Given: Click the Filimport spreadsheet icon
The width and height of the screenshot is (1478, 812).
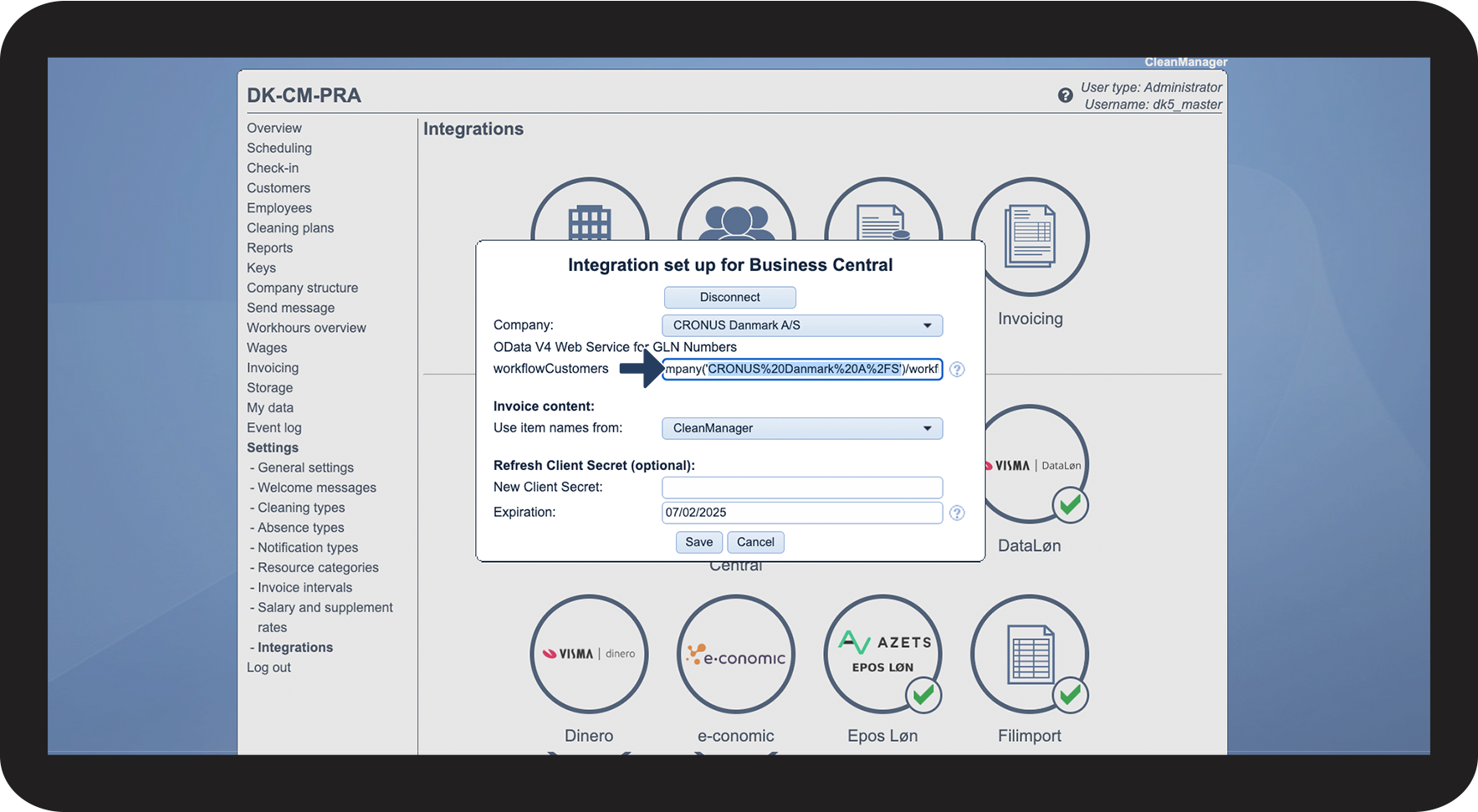Looking at the screenshot, I should [x=1030, y=654].
